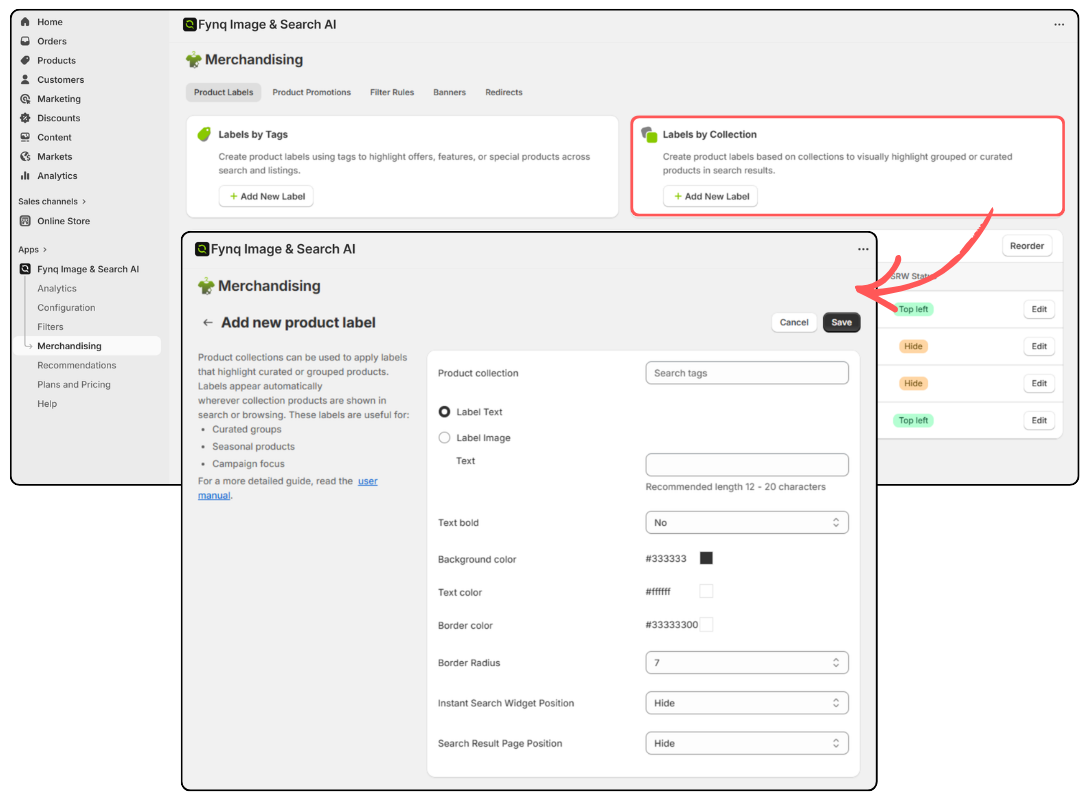This screenshot has height=800, width=1088.
Task: Click Edit for the last Top left row
Action: tap(1039, 420)
